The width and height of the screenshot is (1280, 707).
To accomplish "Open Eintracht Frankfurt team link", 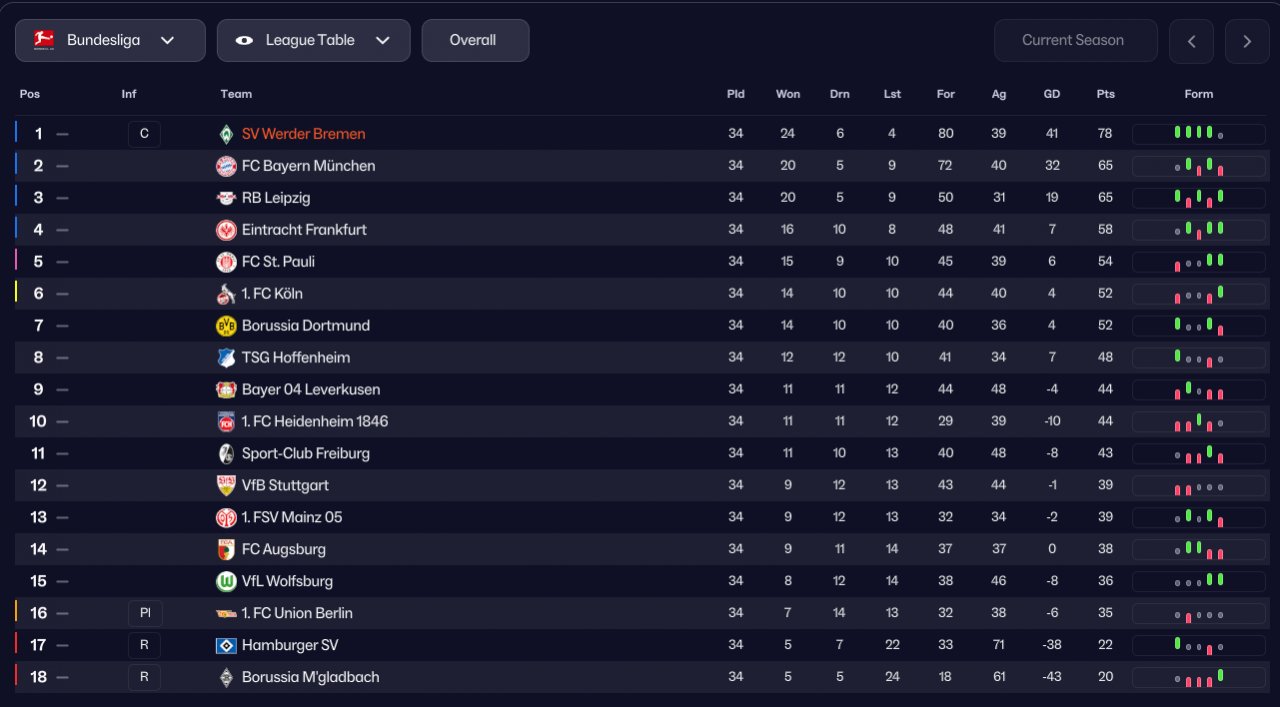I will click(304, 230).
